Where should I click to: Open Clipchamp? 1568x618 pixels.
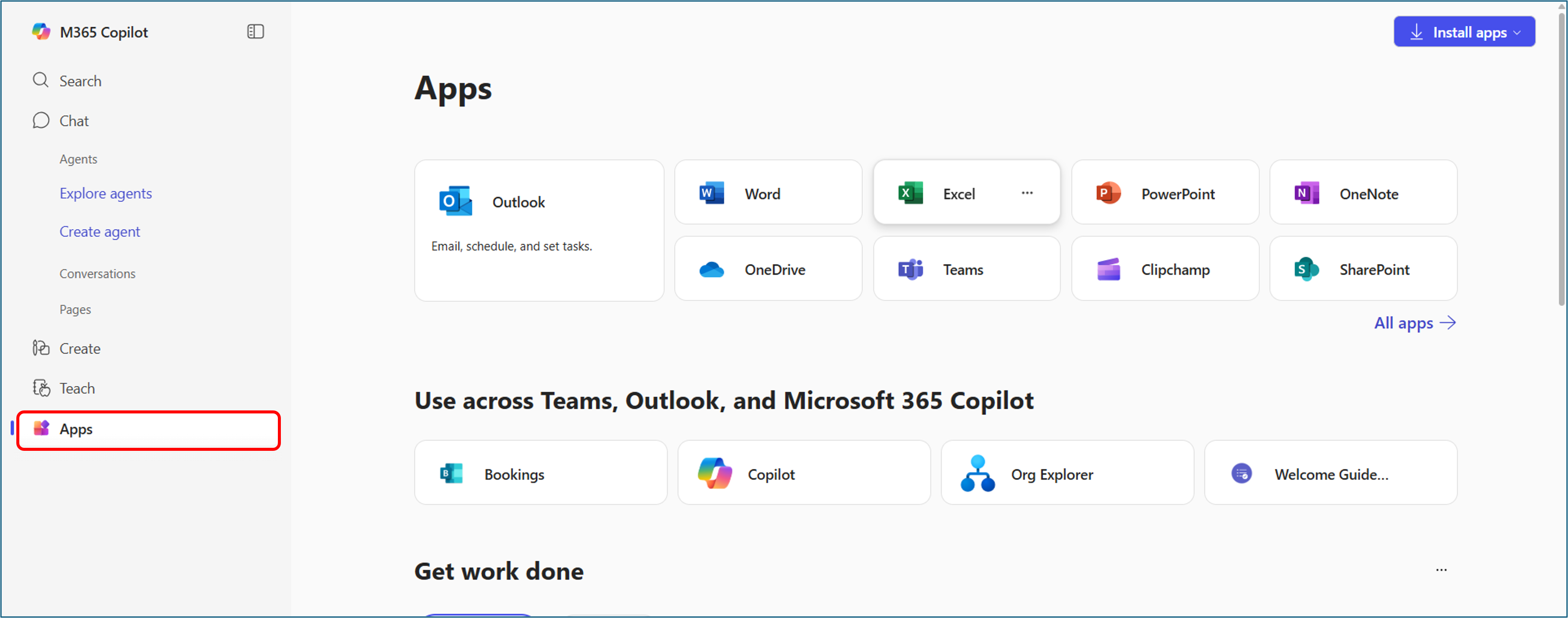pos(1164,269)
